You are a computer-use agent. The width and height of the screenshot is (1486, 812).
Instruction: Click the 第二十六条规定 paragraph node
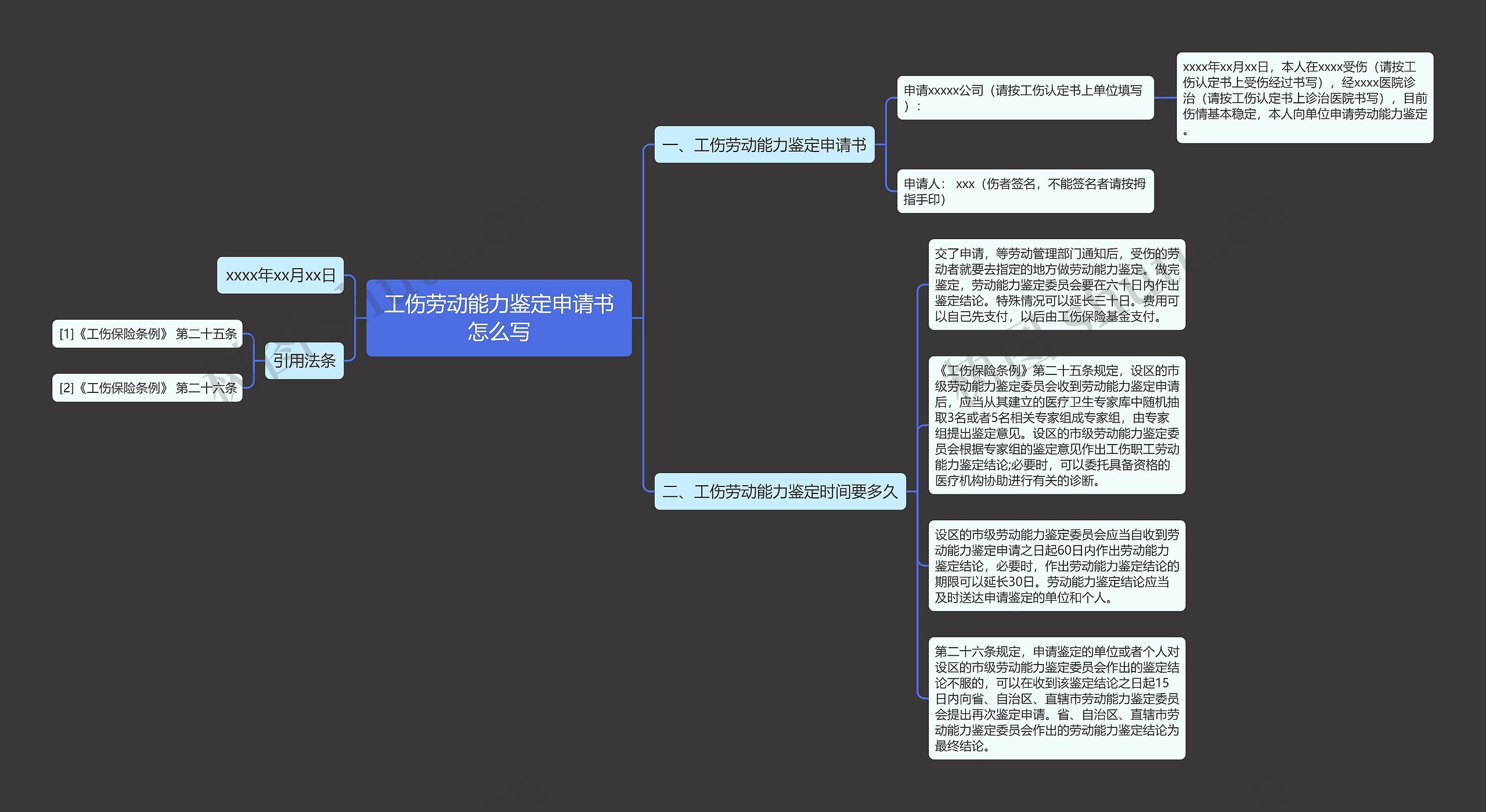[x=1056, y=698]
